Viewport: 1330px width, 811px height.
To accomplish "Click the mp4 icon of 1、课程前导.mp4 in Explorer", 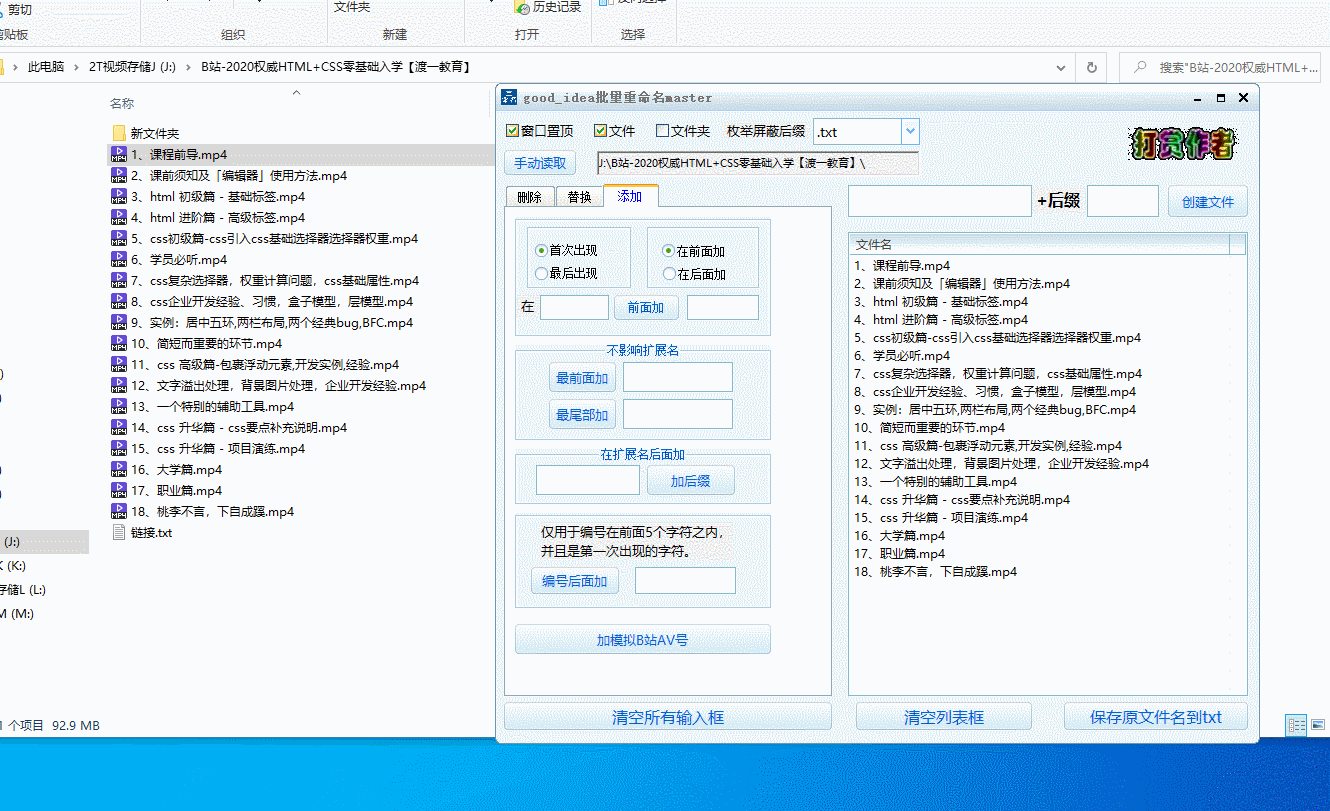I will point(118,154).
